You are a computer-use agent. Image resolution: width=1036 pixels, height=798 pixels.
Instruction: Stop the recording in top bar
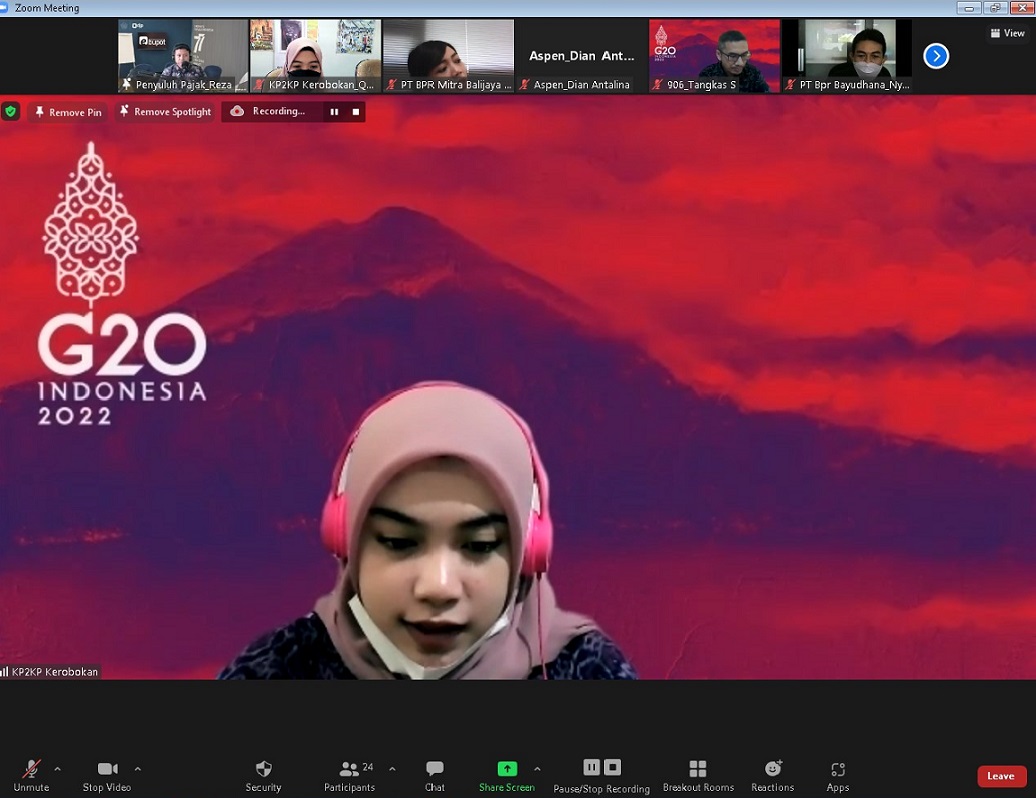(355, 112)
